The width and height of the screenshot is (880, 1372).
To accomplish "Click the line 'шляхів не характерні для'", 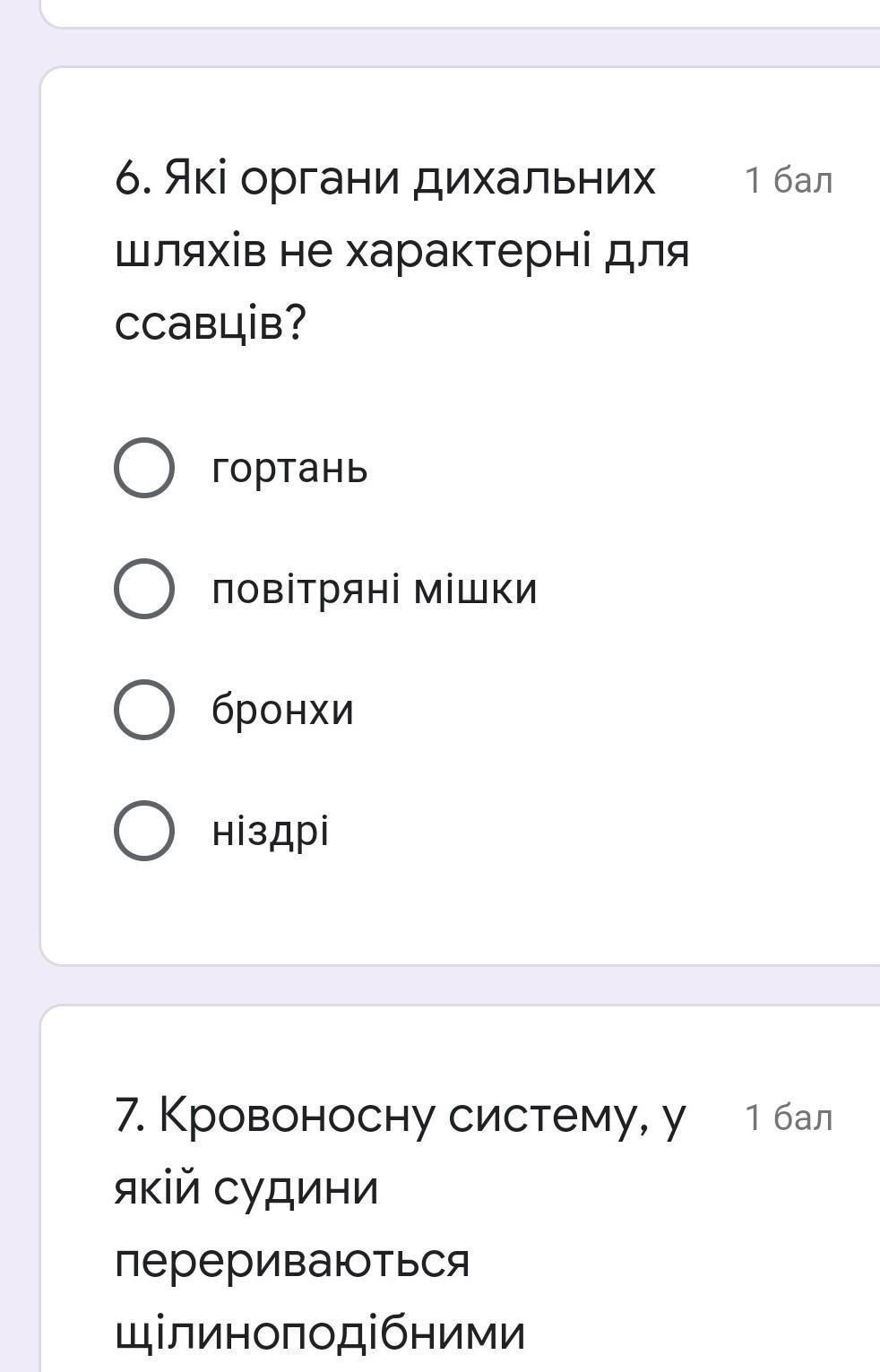I will pyautogui.click(x=402, y=251).
